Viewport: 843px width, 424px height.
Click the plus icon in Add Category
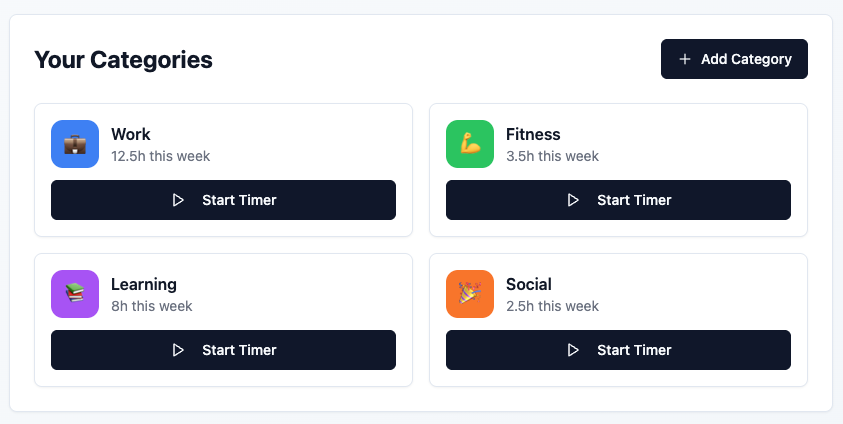click(x=684, y=59)
